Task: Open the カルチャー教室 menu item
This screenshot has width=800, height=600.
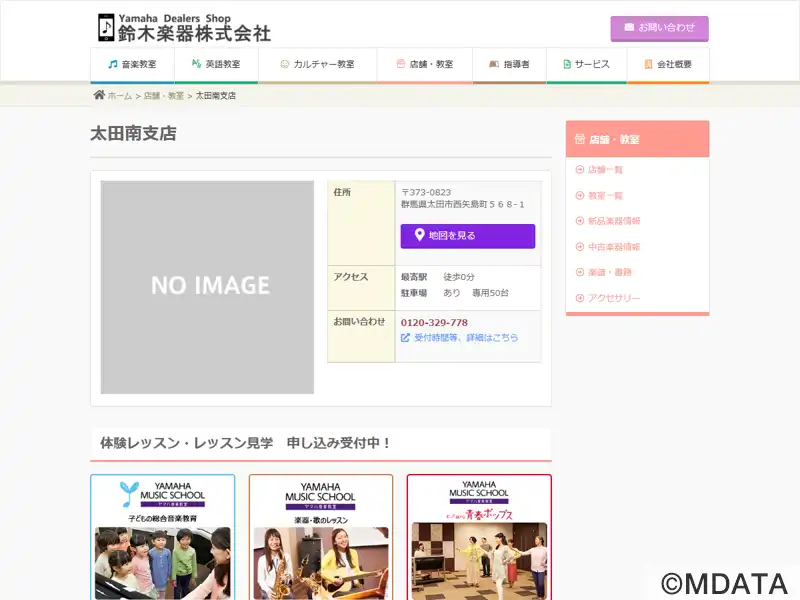Action: coord(317,64)
